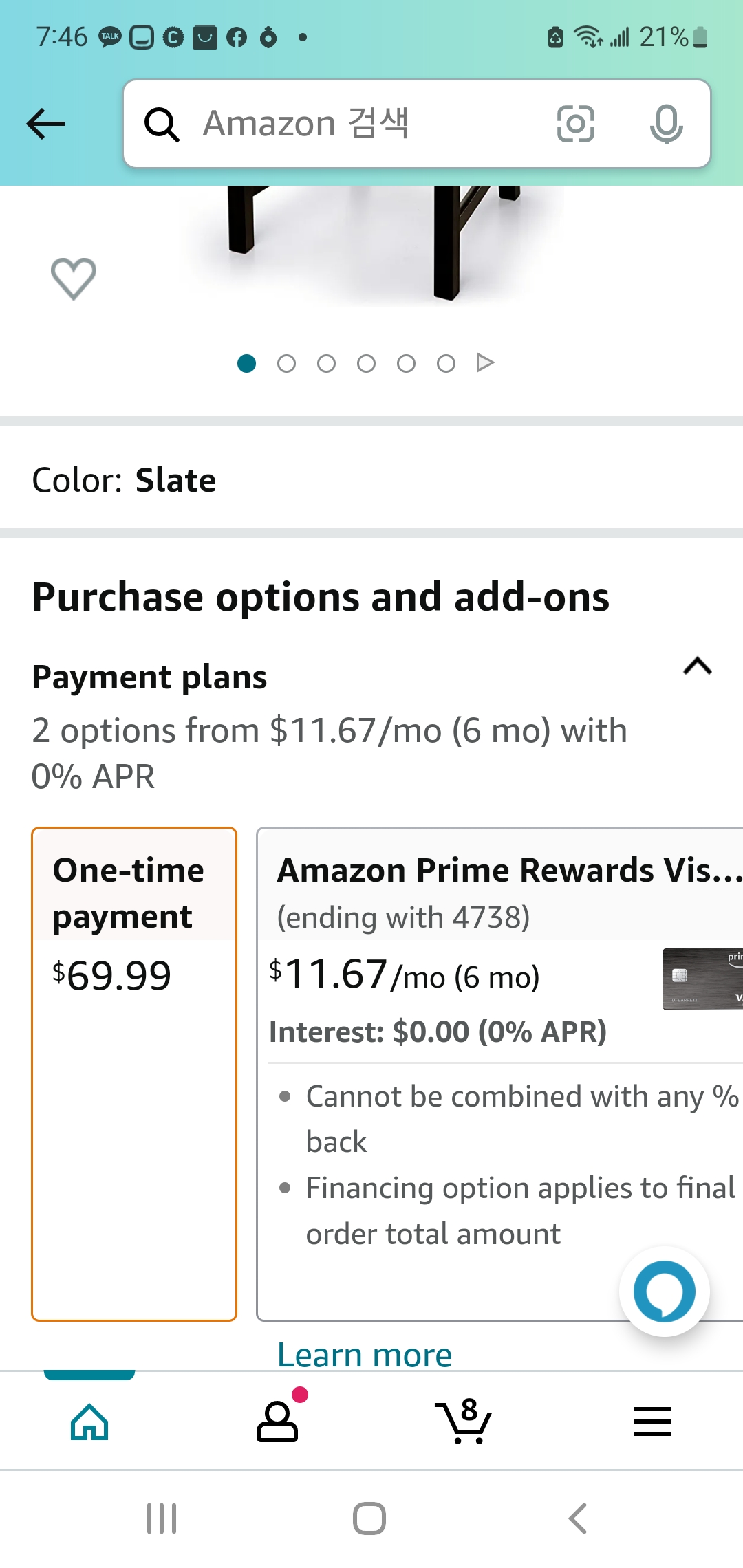743x1568 pixels.
Task: Open the account profile tab
Action: point(277,1421)
